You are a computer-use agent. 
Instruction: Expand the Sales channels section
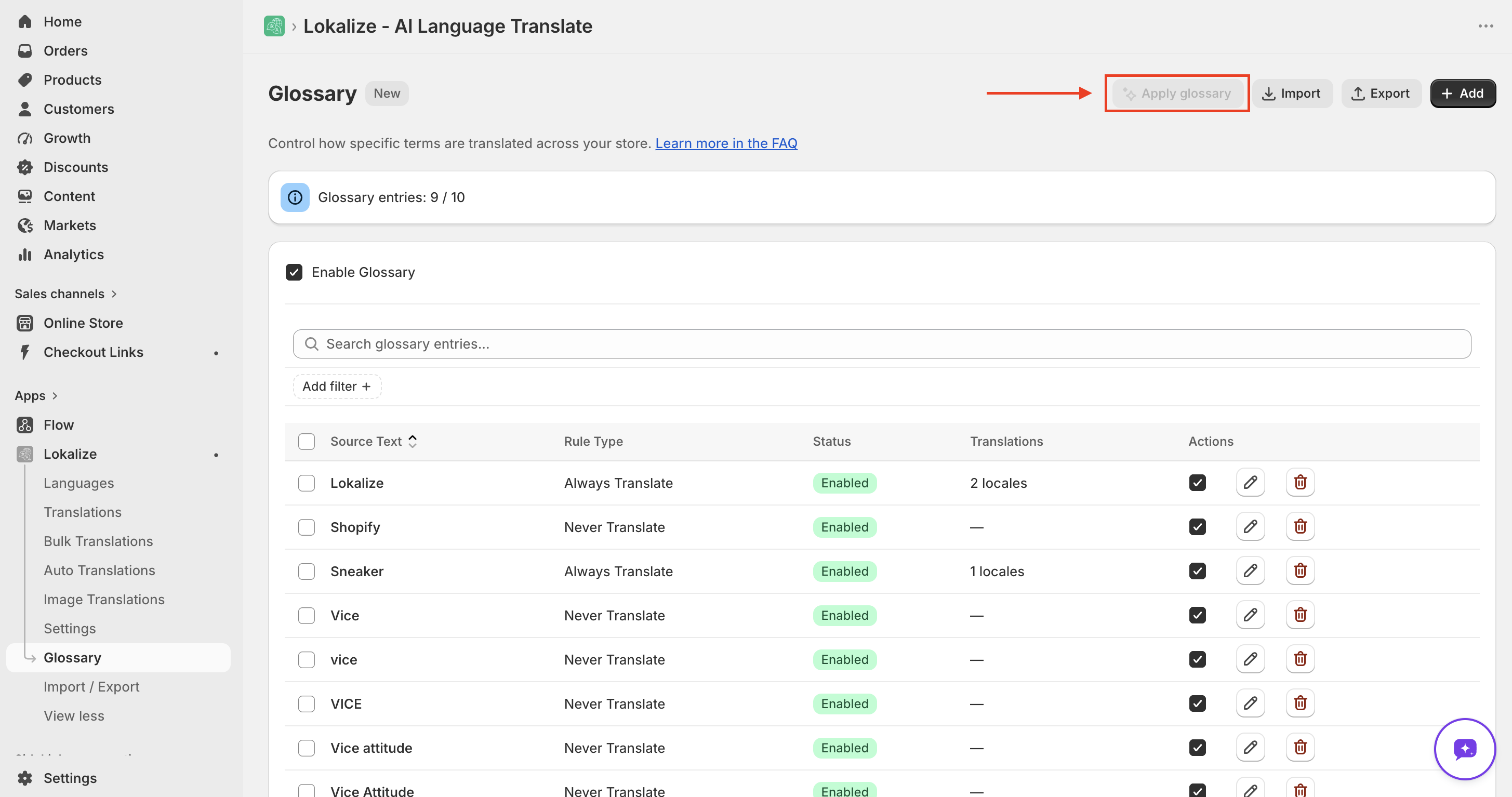point(66,294)
